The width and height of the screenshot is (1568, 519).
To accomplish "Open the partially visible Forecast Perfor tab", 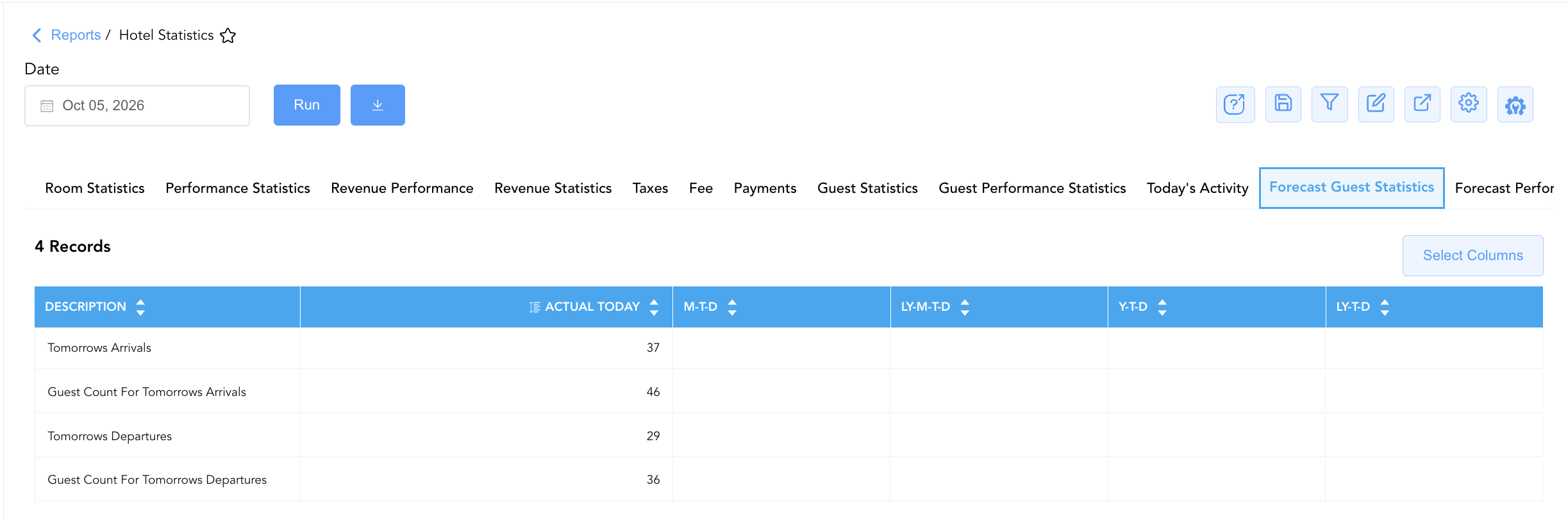I will [x=1504, y=188].
